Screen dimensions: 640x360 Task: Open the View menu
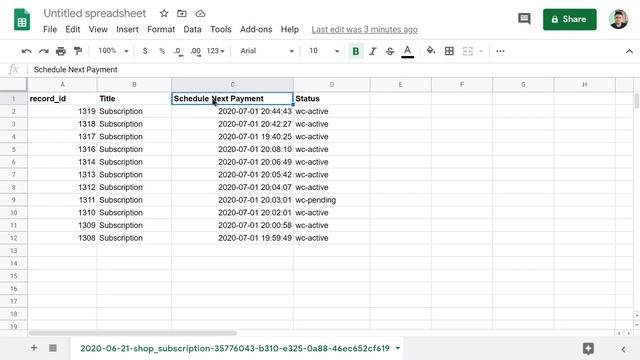[x=98, y=29]
